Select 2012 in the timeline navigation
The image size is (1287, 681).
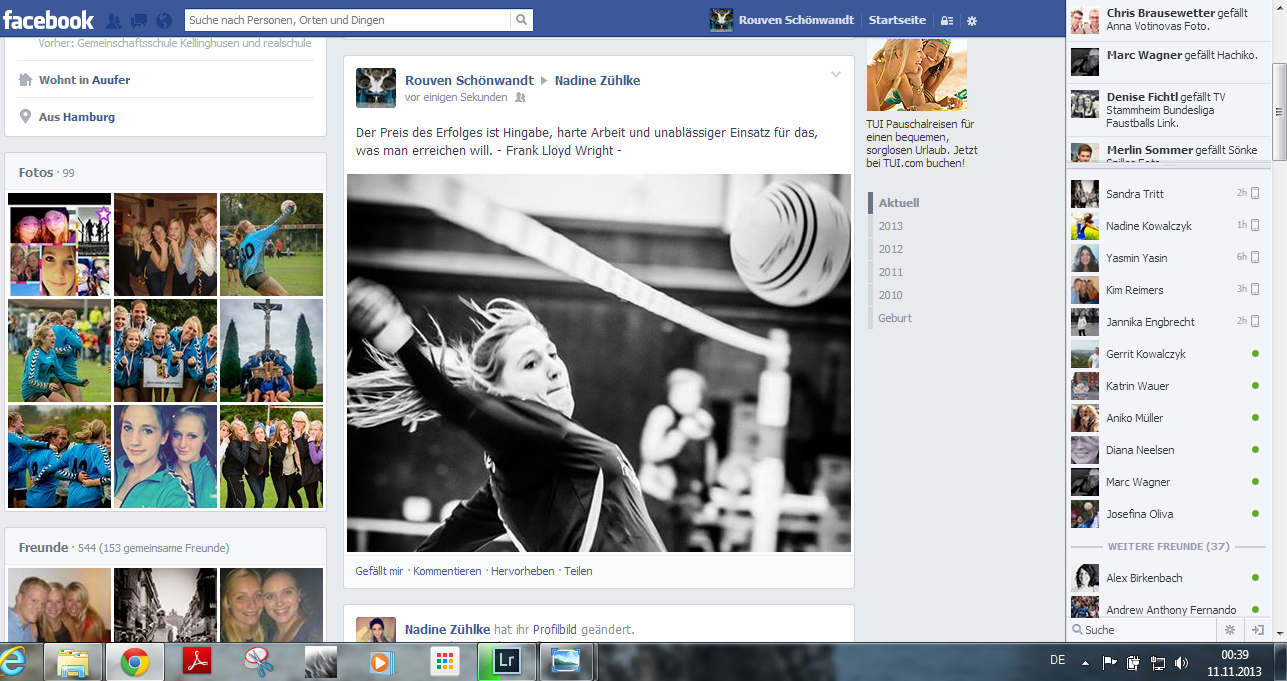(890, 249)
